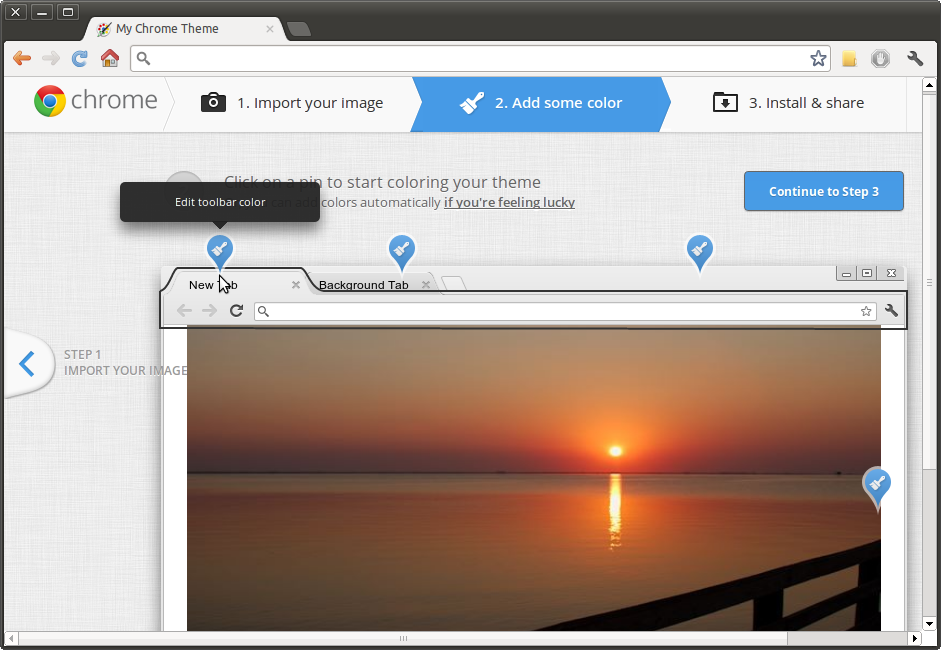Go to the Home page icon

[110, 59]
